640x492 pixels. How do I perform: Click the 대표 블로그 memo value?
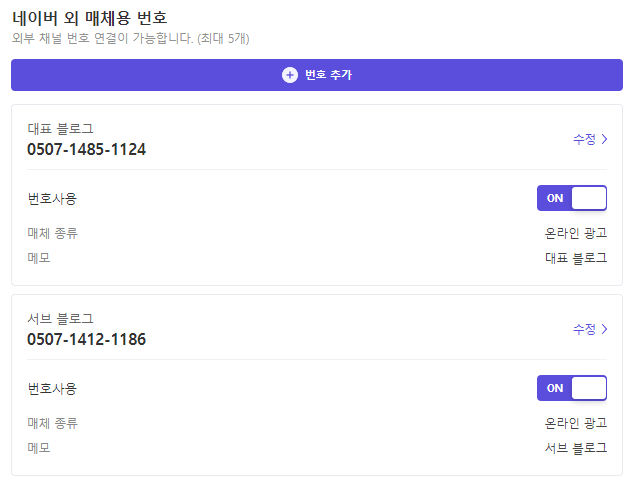pyautogui.click(x=576, y=258)
